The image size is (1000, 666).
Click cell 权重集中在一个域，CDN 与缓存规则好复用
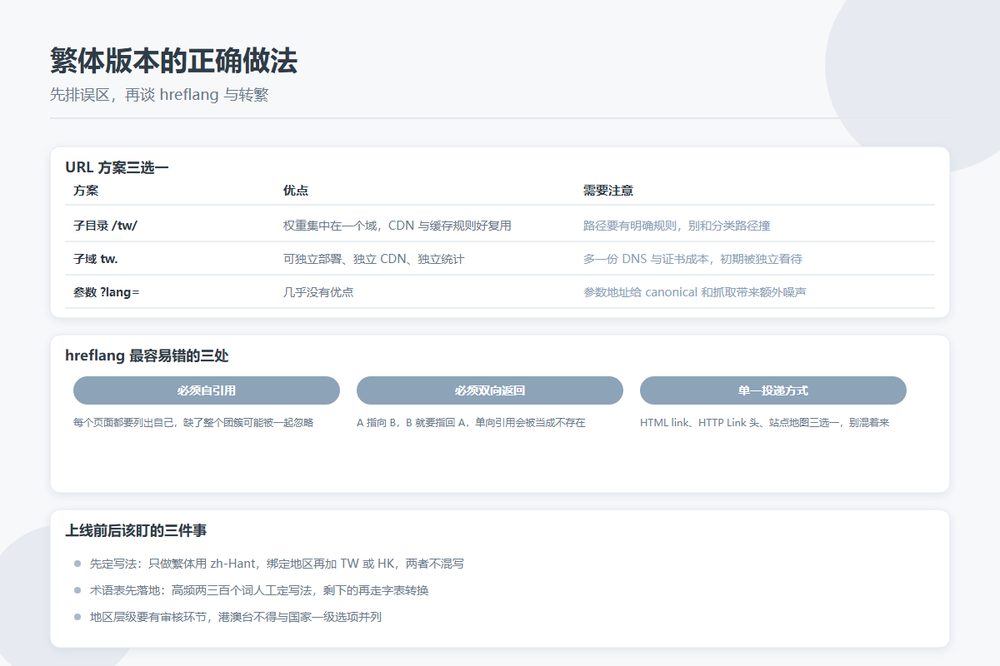pyautogui.click(x=397, y=225)
